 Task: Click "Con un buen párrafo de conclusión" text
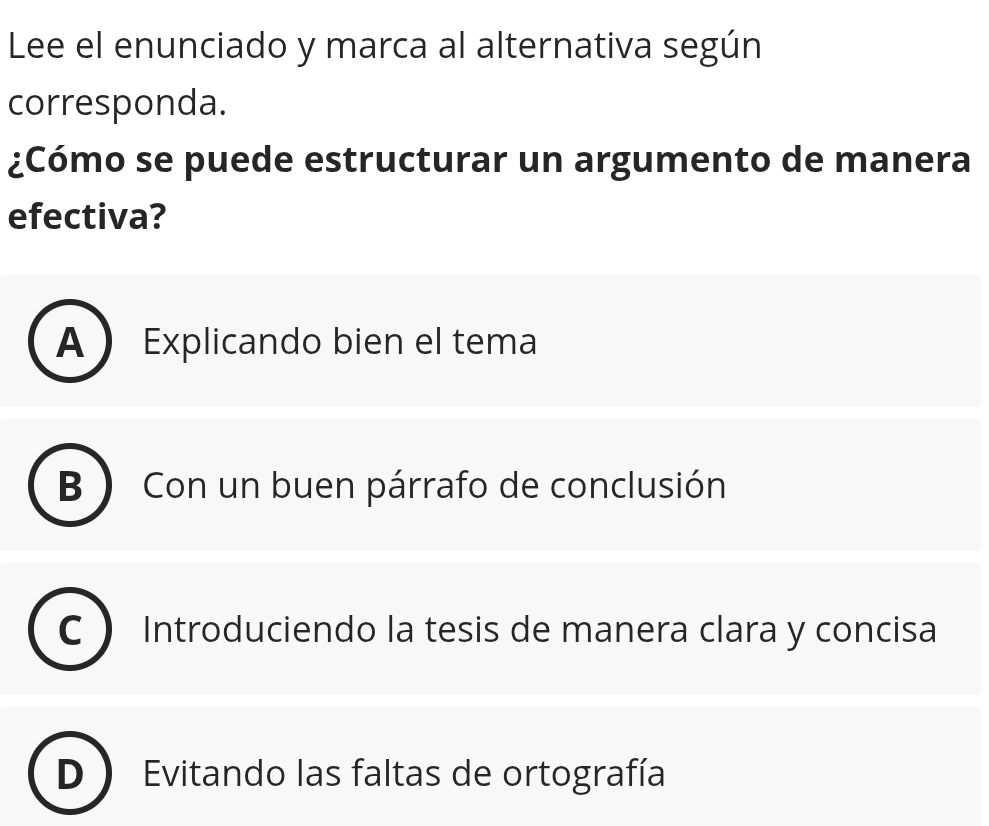[434, 486]
